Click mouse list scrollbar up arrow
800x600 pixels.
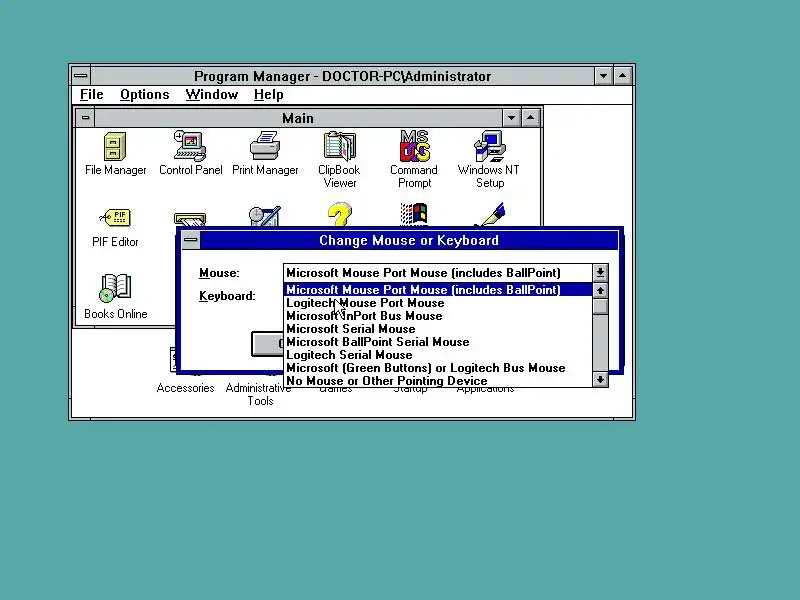(x=601, y=290)
